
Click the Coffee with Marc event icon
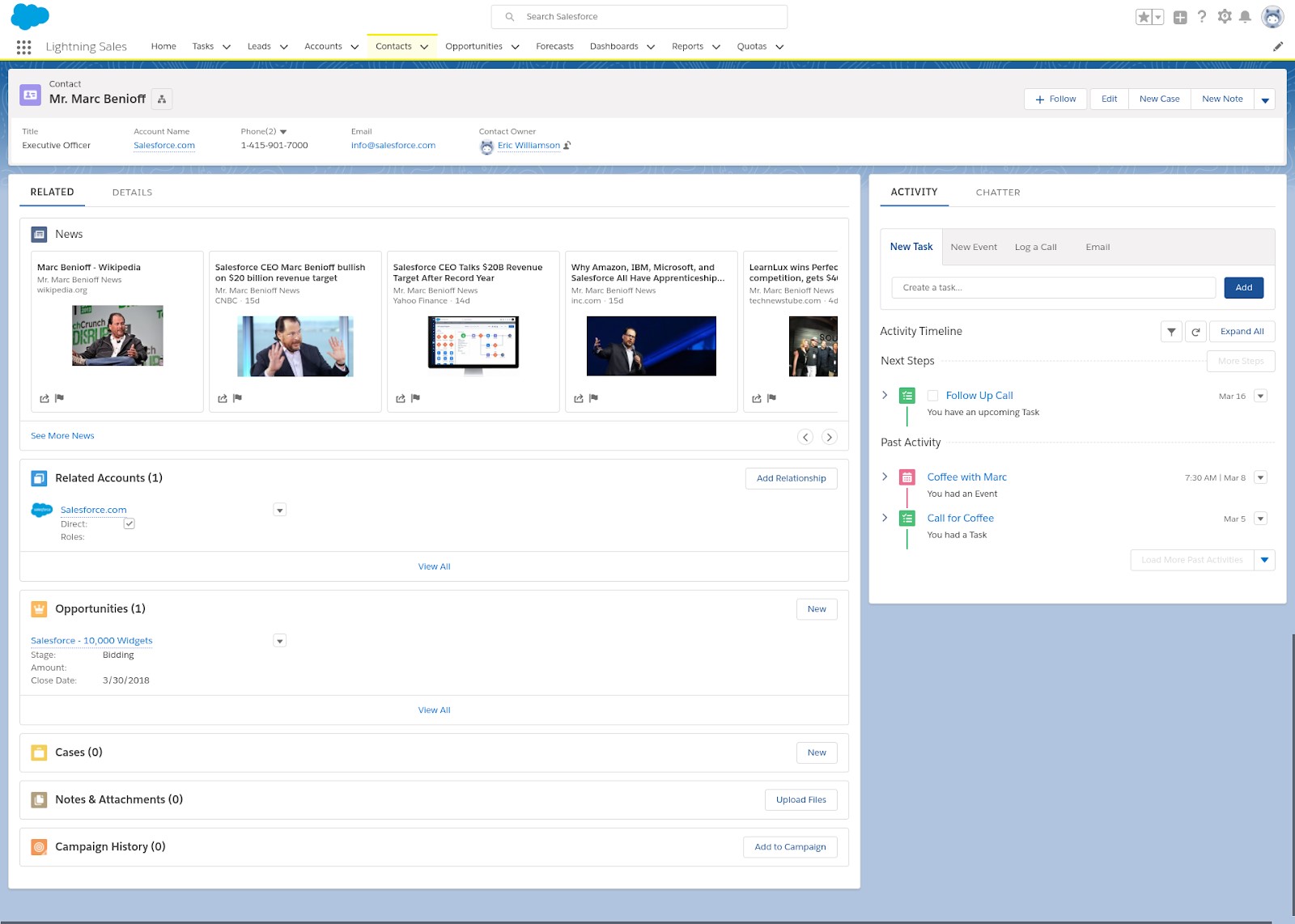[x=907, y=477]
